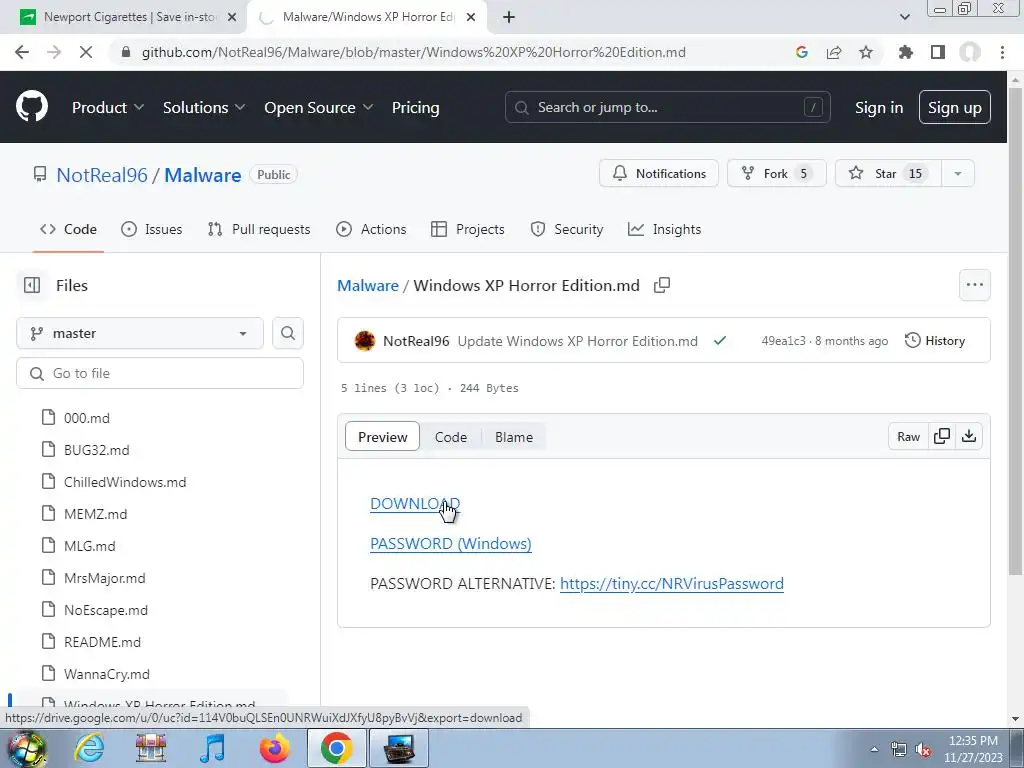
Task: Open the Raw file view
Action: point(908,436)
